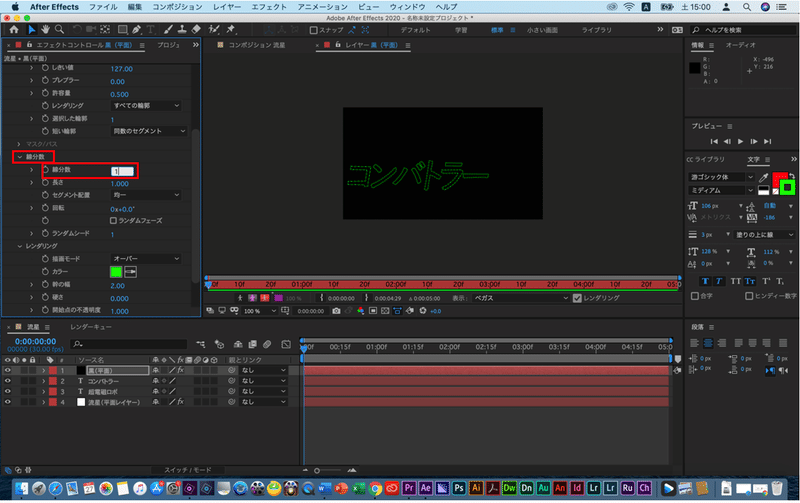The height and width of the screenshot is (503, 800).
Task: Switch to コンポジション 流星 viewer tab
Action: [x=257, y=45]
